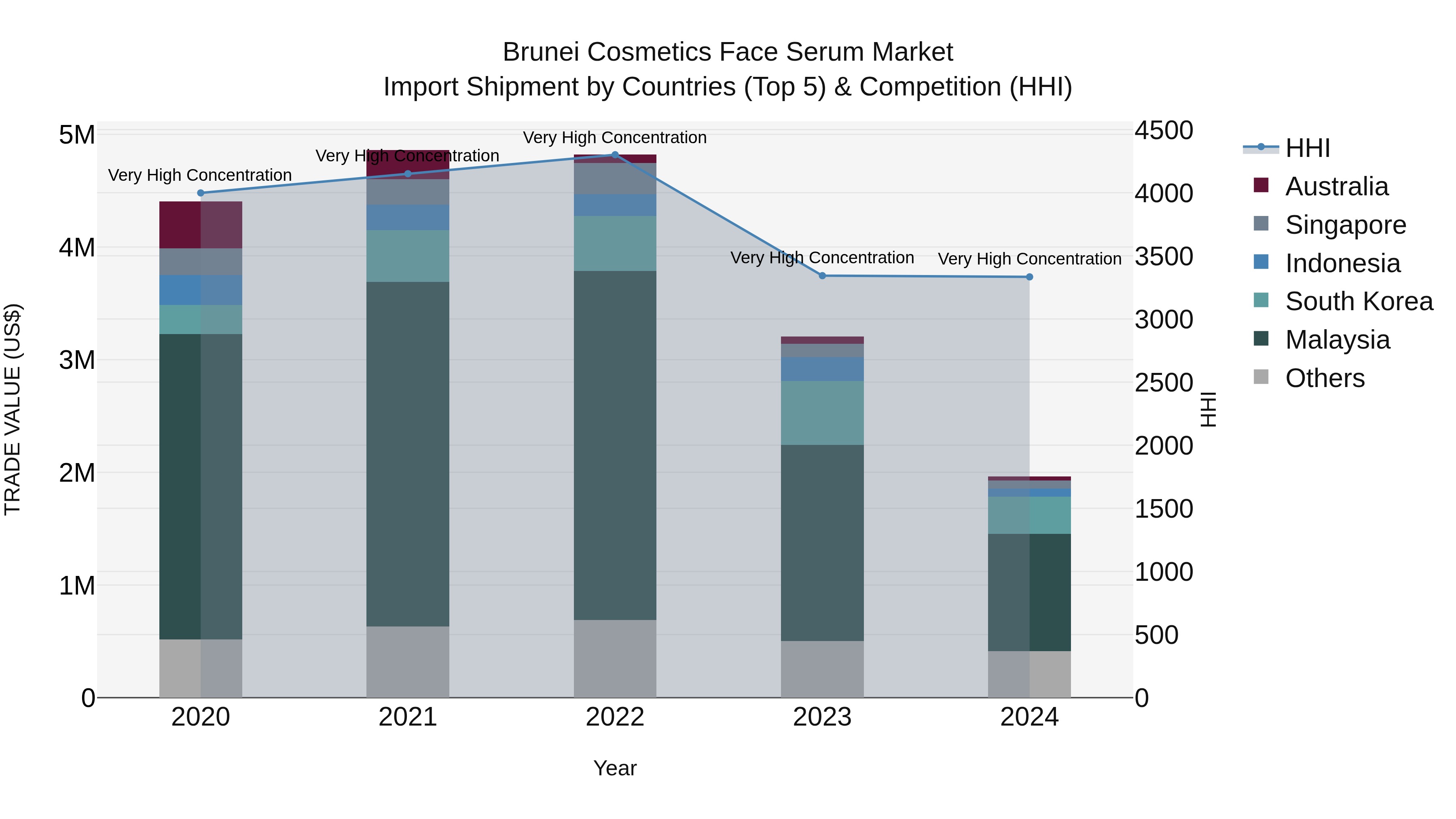Toggle the South Korea legend label

pyautogui.click(x=1359, y=301)
